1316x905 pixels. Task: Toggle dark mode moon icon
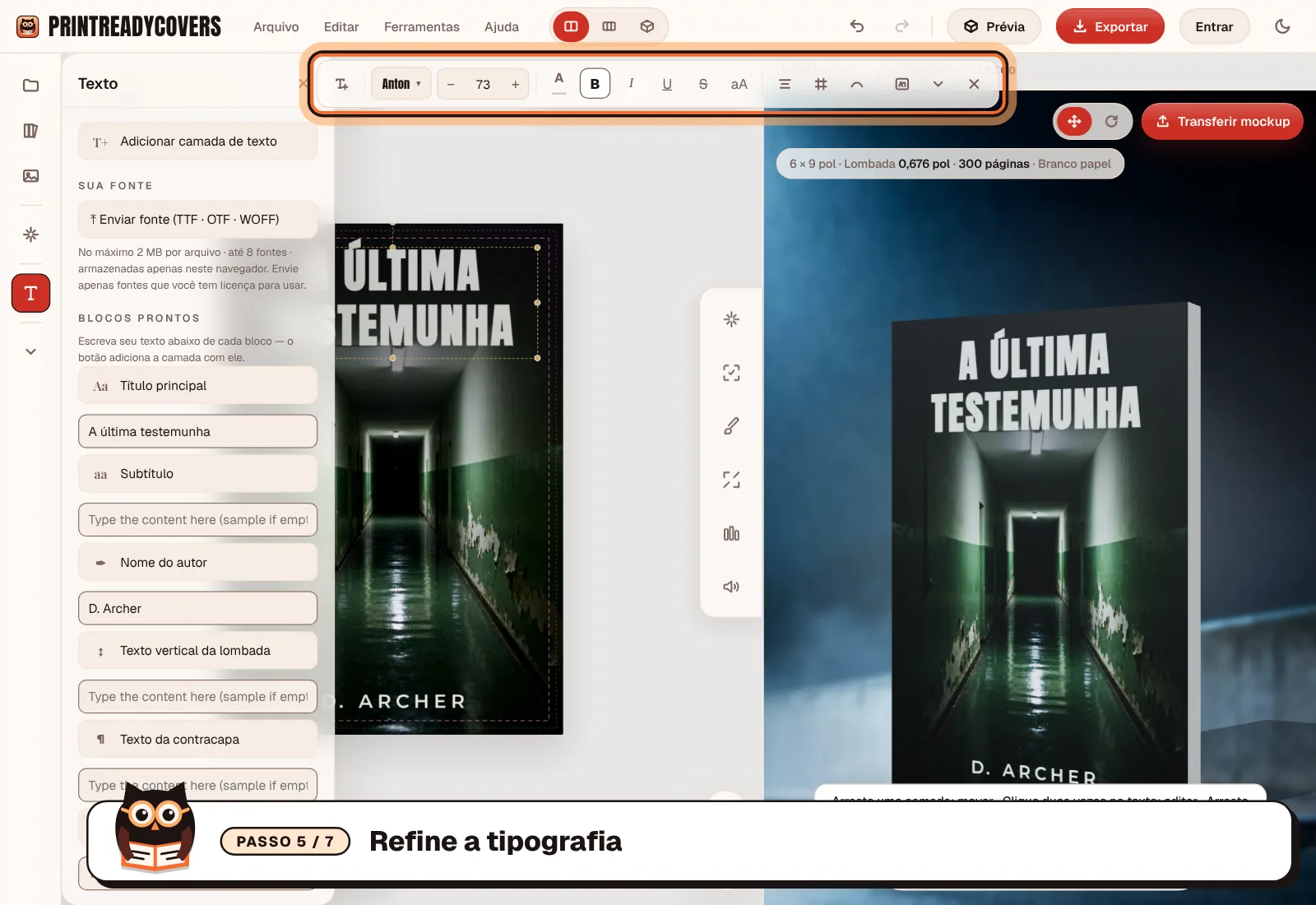[1282, 26]
